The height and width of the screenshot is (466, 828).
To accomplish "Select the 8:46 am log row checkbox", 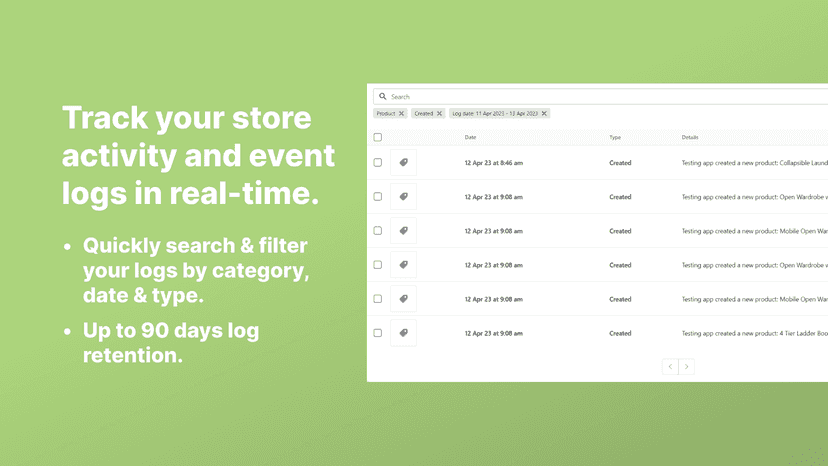I will [x=378, y=163].
